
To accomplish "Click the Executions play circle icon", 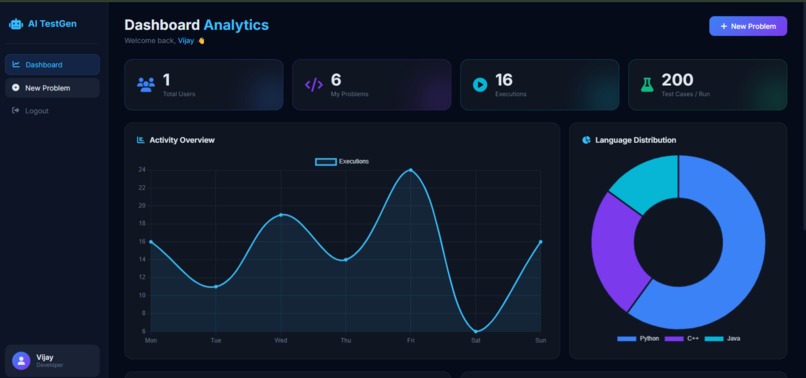I will coord(480,84).
